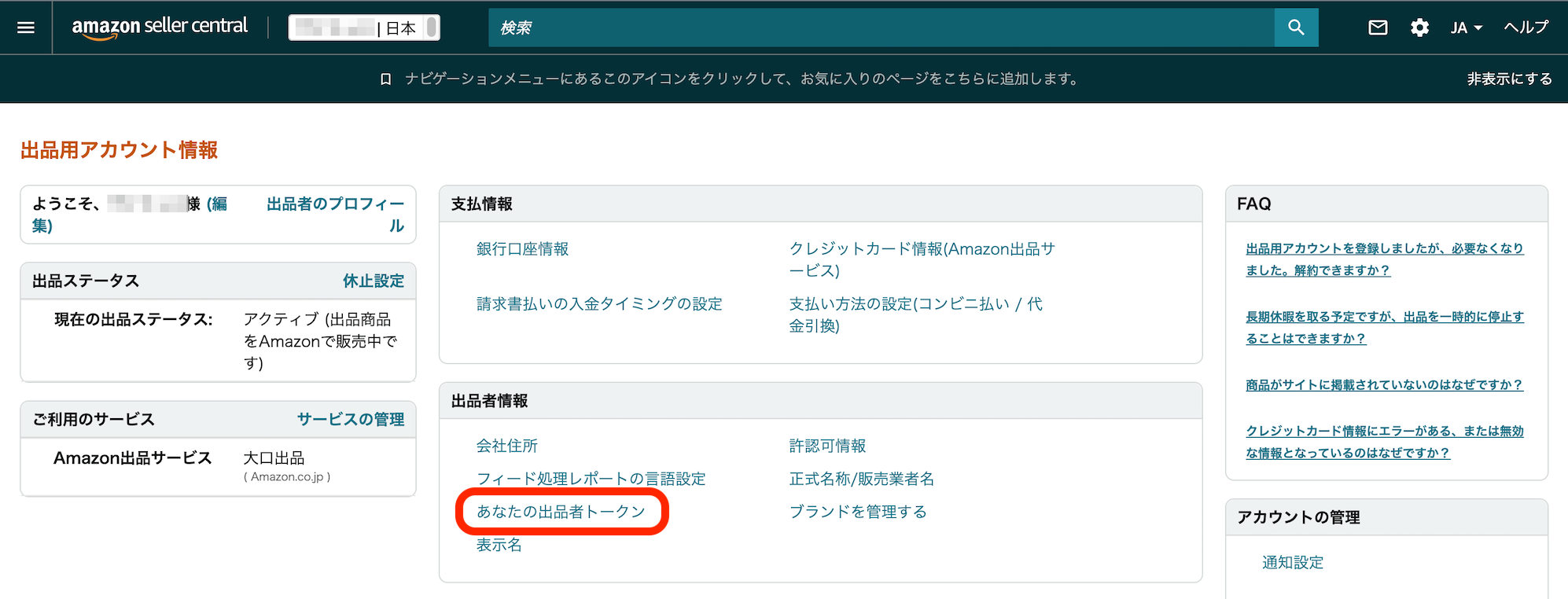This screenshot has height=599, width=1568.
Task: Click the 会社住所 link
Action: (506, 446)
